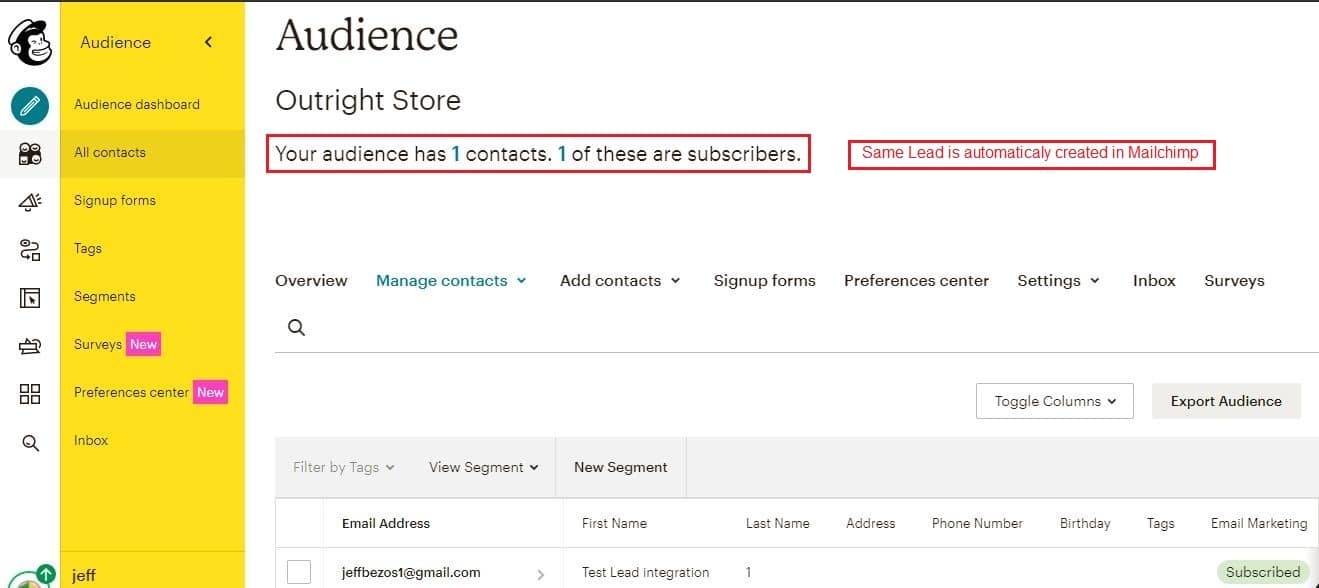Image resolution: width=1319 pixels, height=588 pixels.
Task: Click the Export Audience button
Action: coord(1226,401)
